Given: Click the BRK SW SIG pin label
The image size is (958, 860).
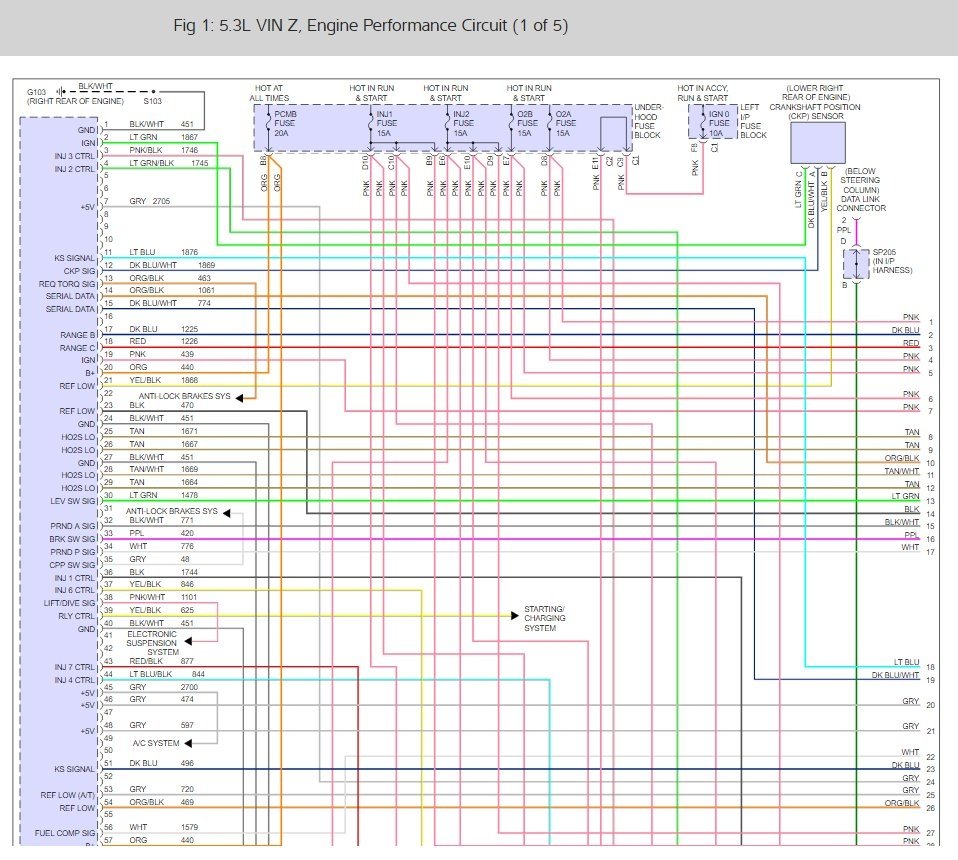Looking at the screenshot, I should (x=72, y=539).
